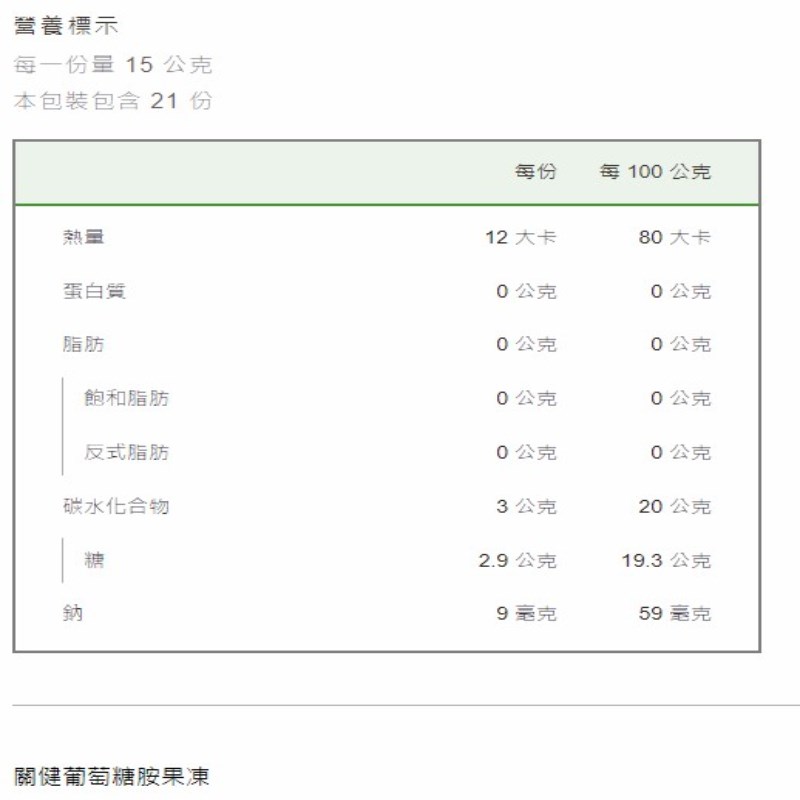Screen dimensions: 800x800
Task: Click the 20 公克 carbohydrate value
Action: pyautogui.click(x=674, y=507)
